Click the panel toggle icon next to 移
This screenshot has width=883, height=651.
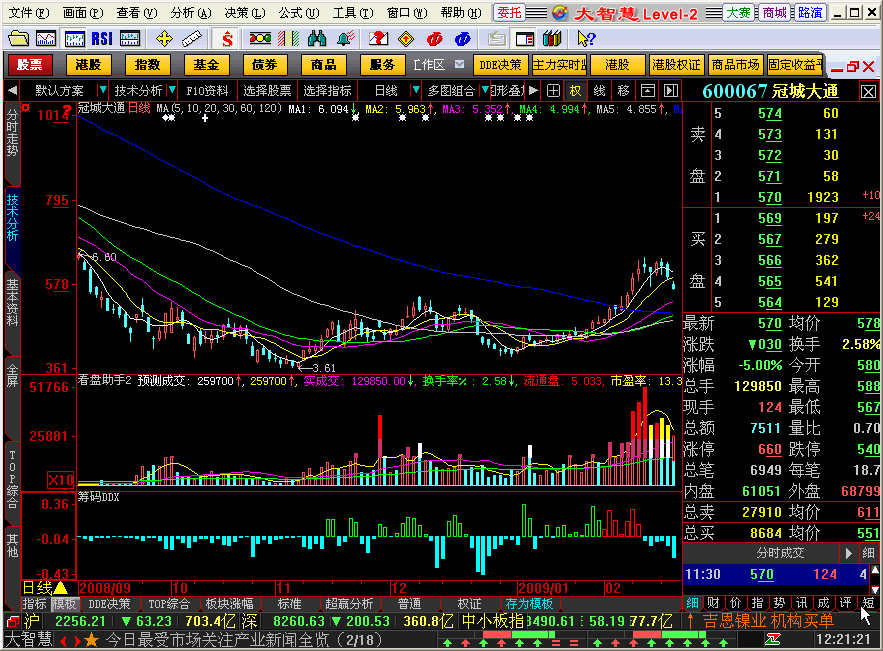(x=648, y=91)
